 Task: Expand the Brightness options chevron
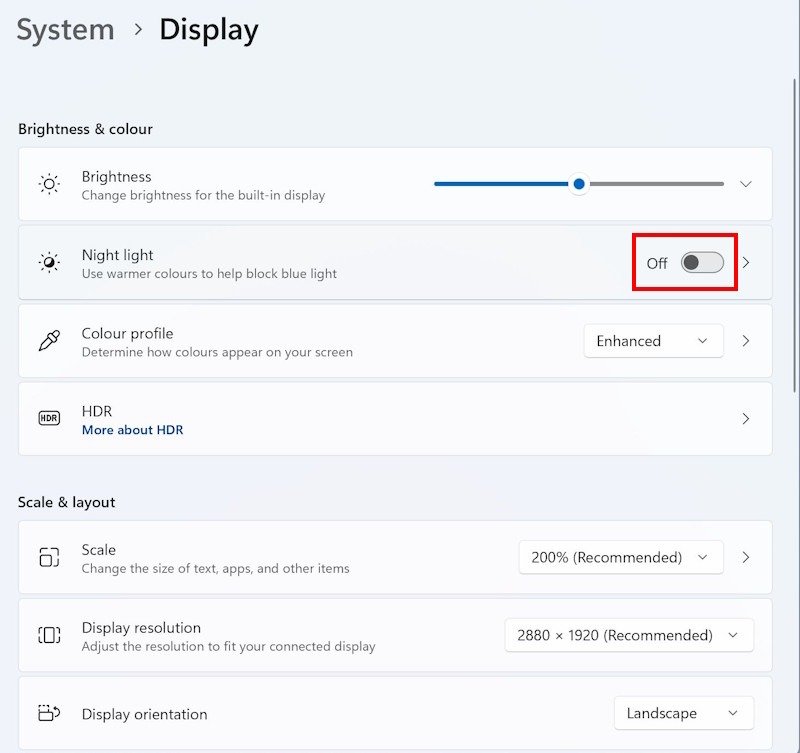point(745,184)
